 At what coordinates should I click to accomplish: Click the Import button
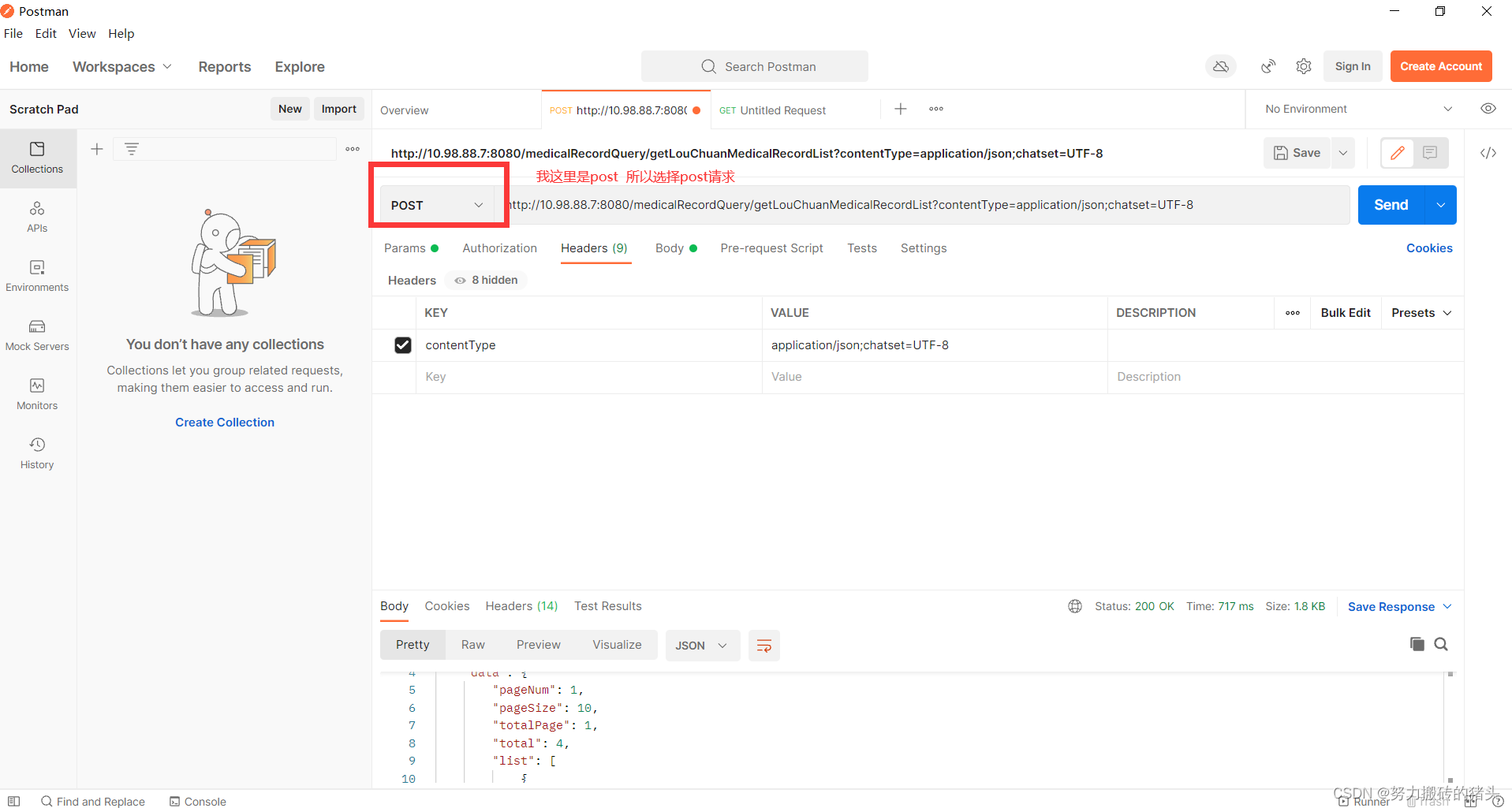click(339, 109)
